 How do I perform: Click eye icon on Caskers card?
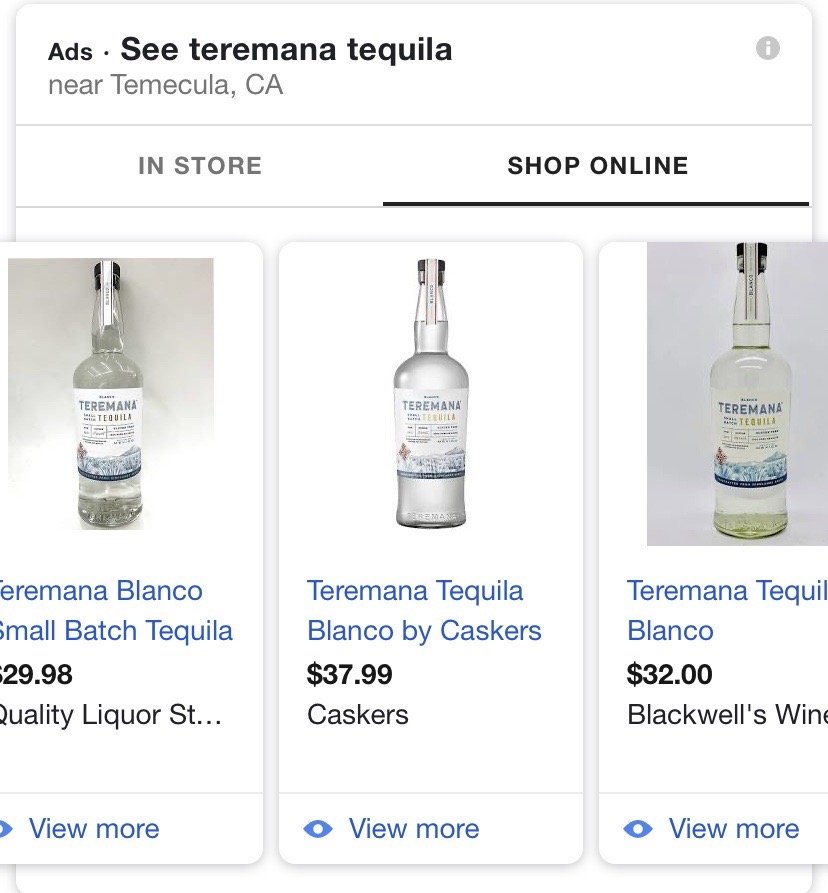point(318,829)
